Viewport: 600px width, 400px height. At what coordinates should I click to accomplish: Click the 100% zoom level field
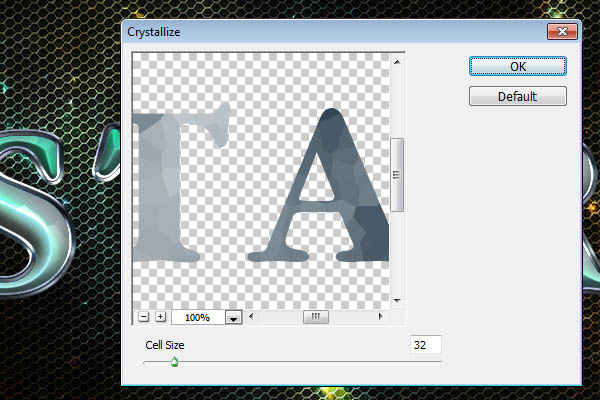pos(197,317)
